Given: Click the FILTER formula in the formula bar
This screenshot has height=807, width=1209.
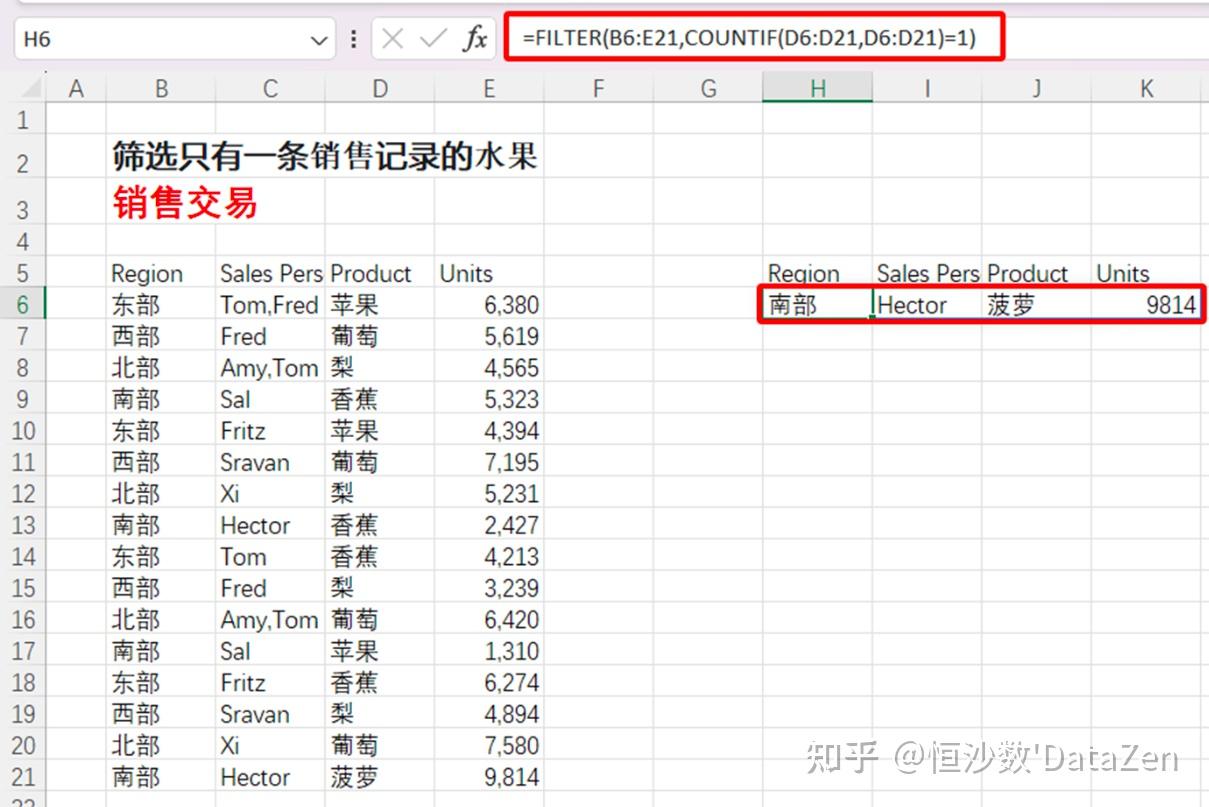Looking at the screenshot, I should click(750, 39).
